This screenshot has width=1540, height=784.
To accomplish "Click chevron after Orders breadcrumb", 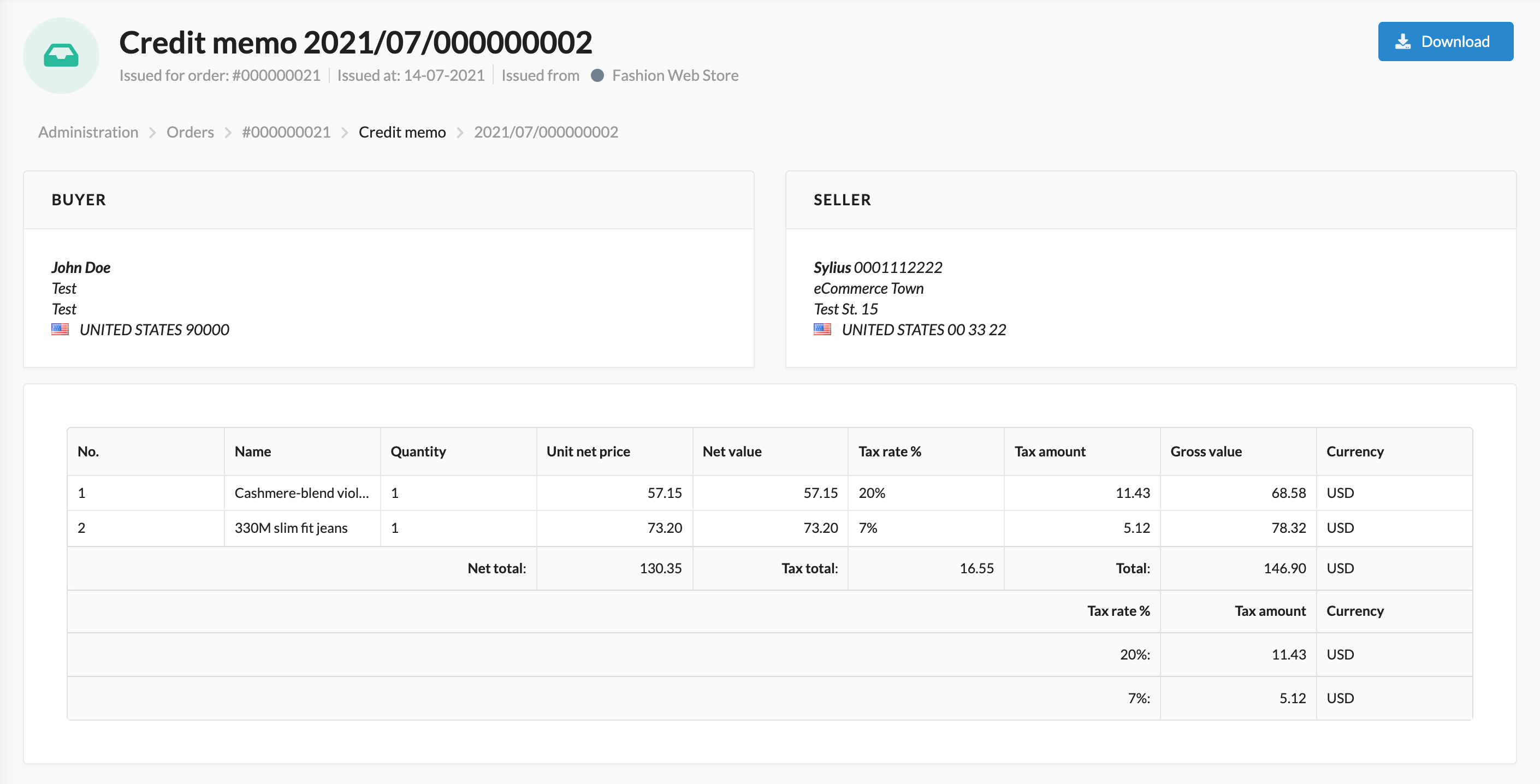I will [x=228, y=133].
